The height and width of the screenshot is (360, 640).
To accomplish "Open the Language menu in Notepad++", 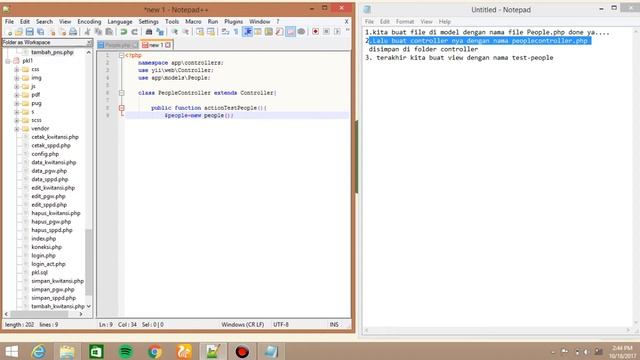I will pos(120,22).
